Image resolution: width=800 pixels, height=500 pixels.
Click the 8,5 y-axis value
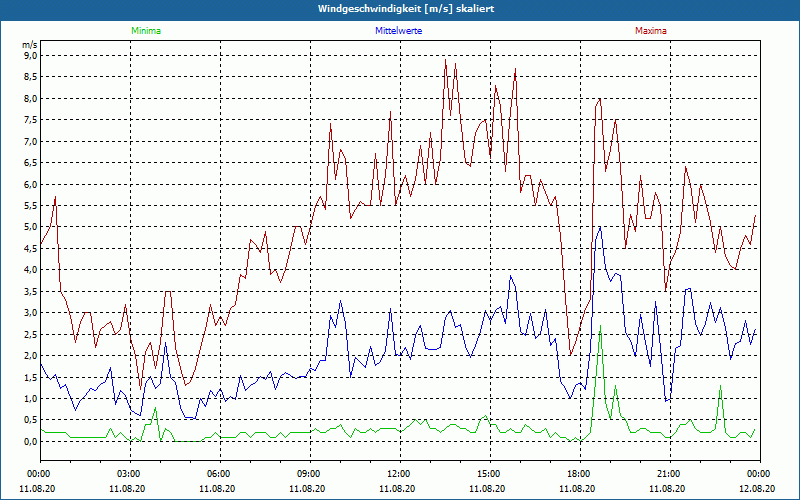(x=31, y=77)
